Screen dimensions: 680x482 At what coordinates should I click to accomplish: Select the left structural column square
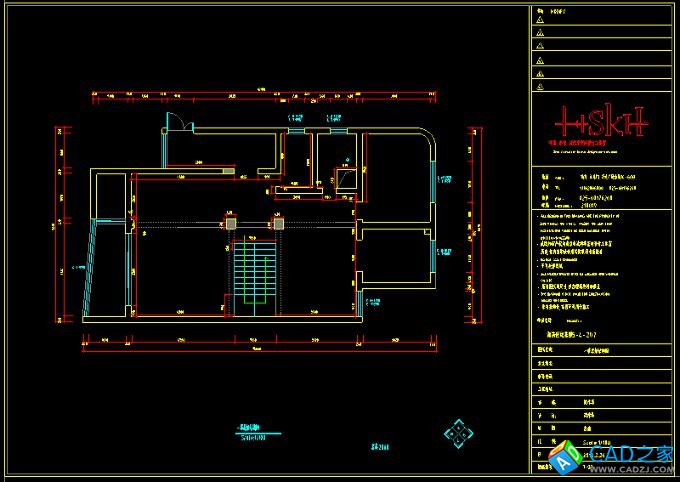(x=231, y=225)
